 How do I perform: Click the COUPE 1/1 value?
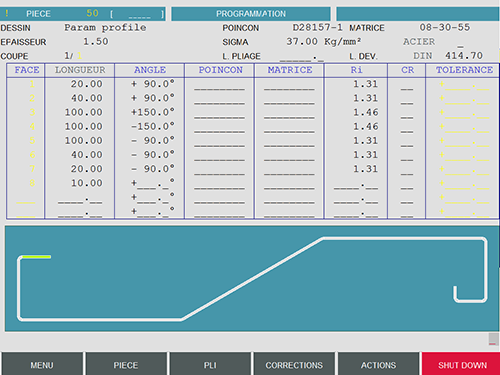coord(73,56)
